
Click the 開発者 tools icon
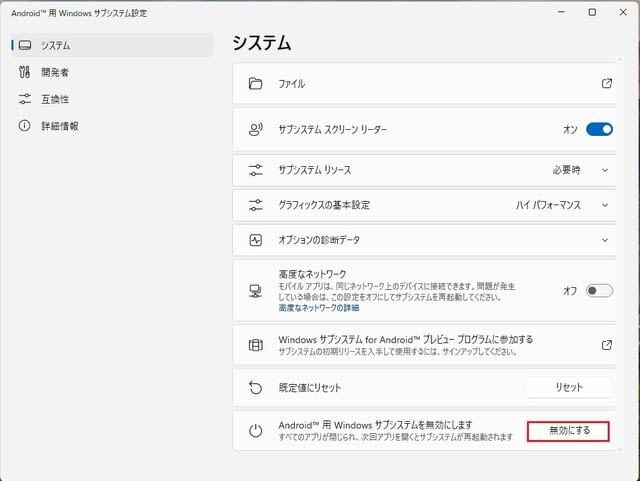tap(24, 72)
